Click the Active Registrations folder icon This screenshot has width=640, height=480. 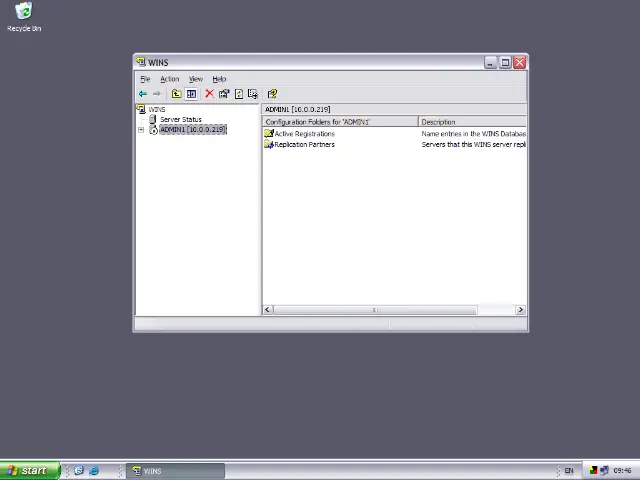point(269,133)
